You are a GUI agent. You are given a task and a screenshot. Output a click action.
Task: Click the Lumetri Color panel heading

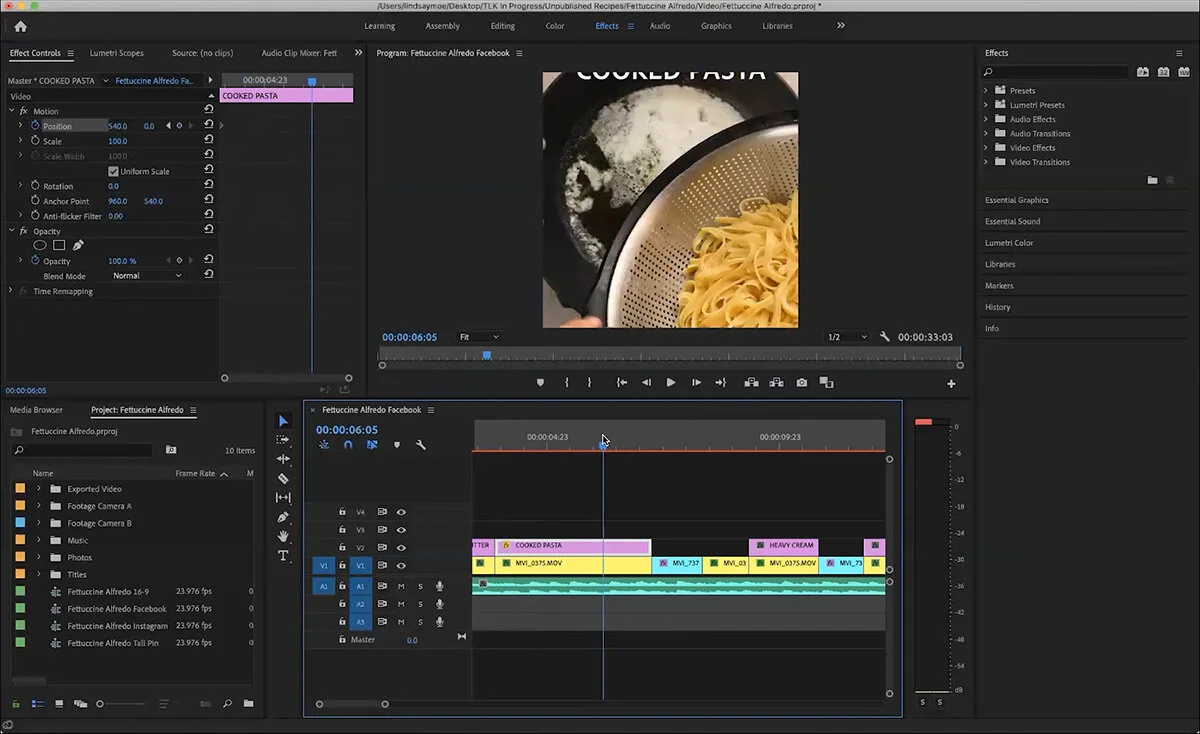click(x=1009, y=243)
